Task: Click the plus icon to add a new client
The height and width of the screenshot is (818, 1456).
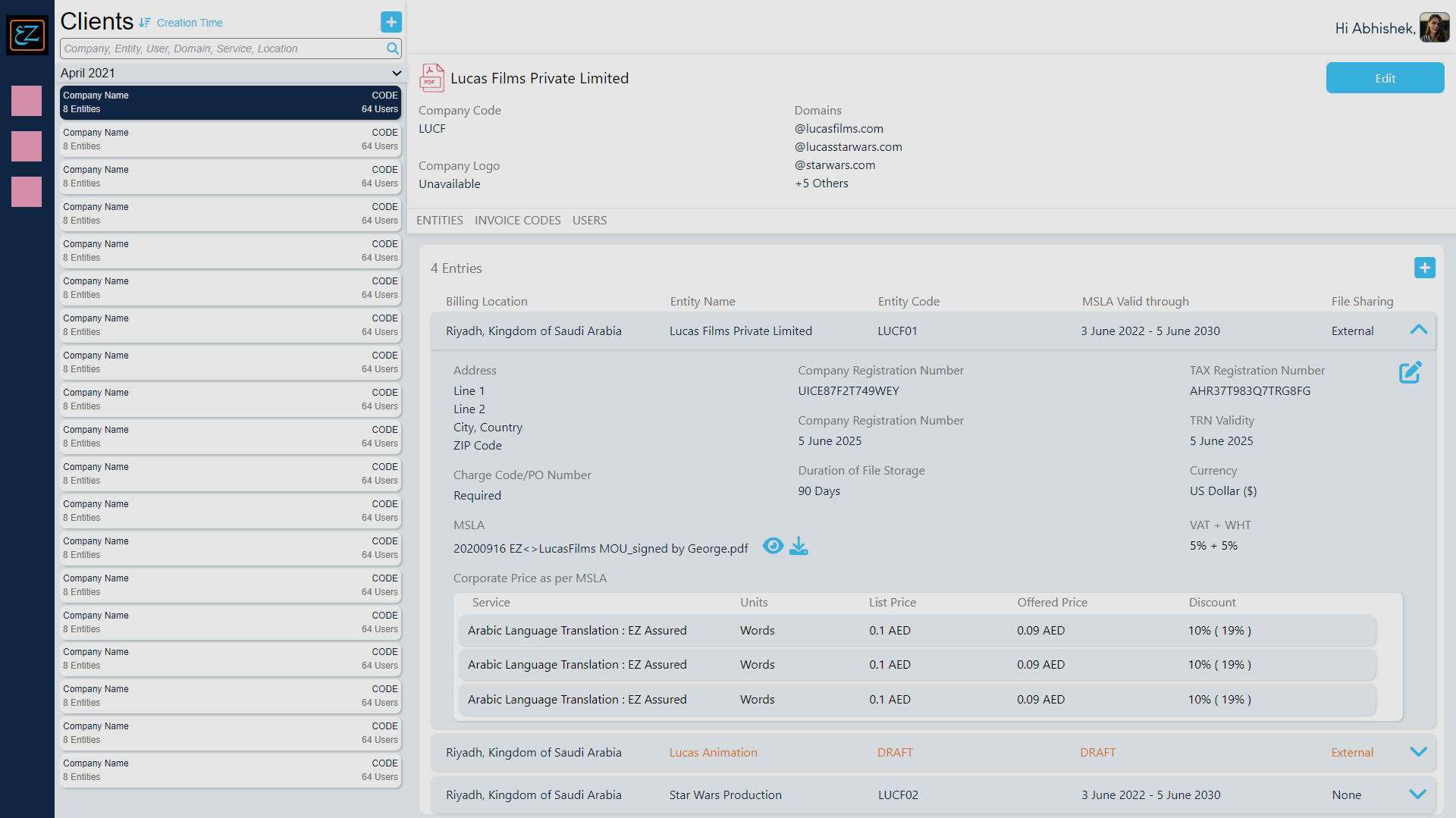Action: (391, 22)
